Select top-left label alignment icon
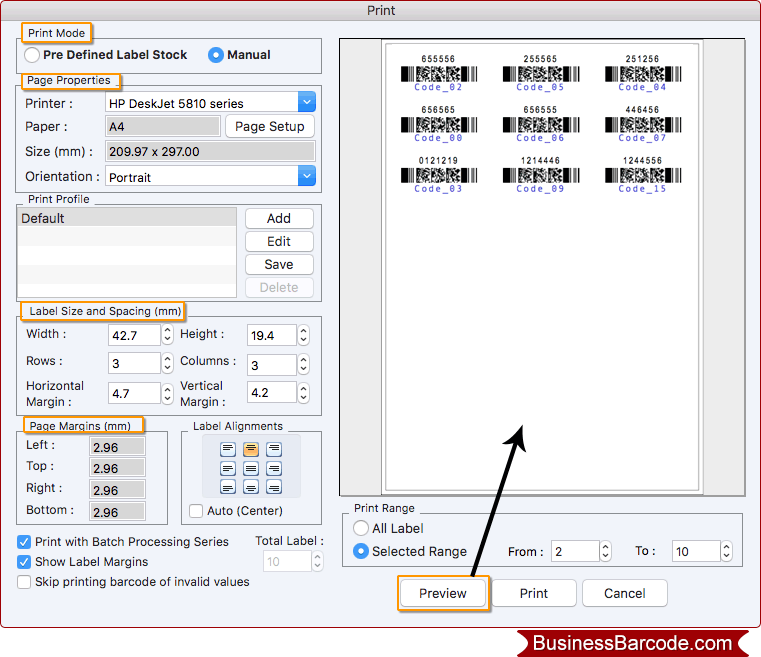761x657 pixels. pos(228,449)
